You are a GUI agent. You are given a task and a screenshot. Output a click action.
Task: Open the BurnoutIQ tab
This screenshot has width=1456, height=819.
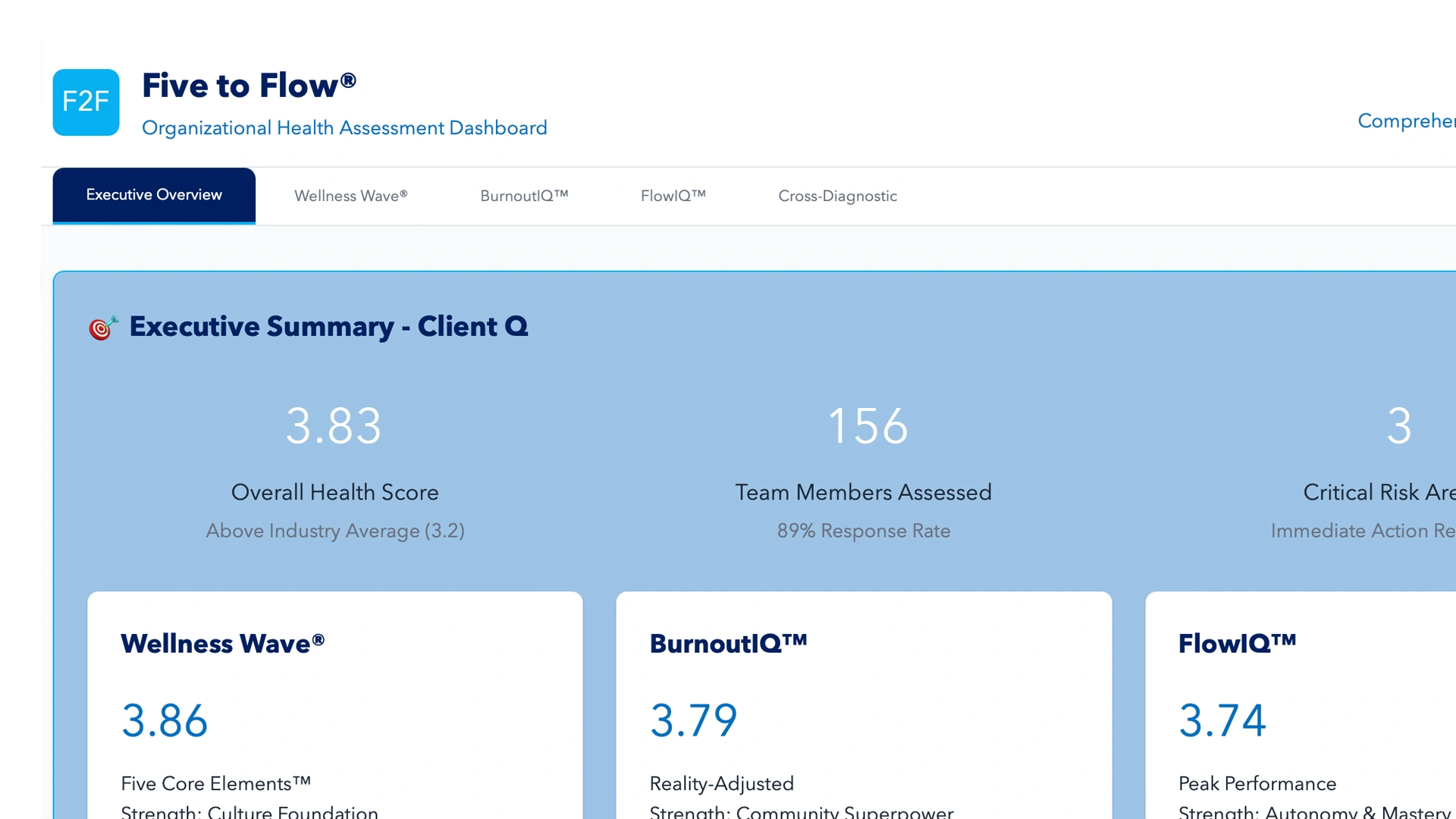click(524, 196)
